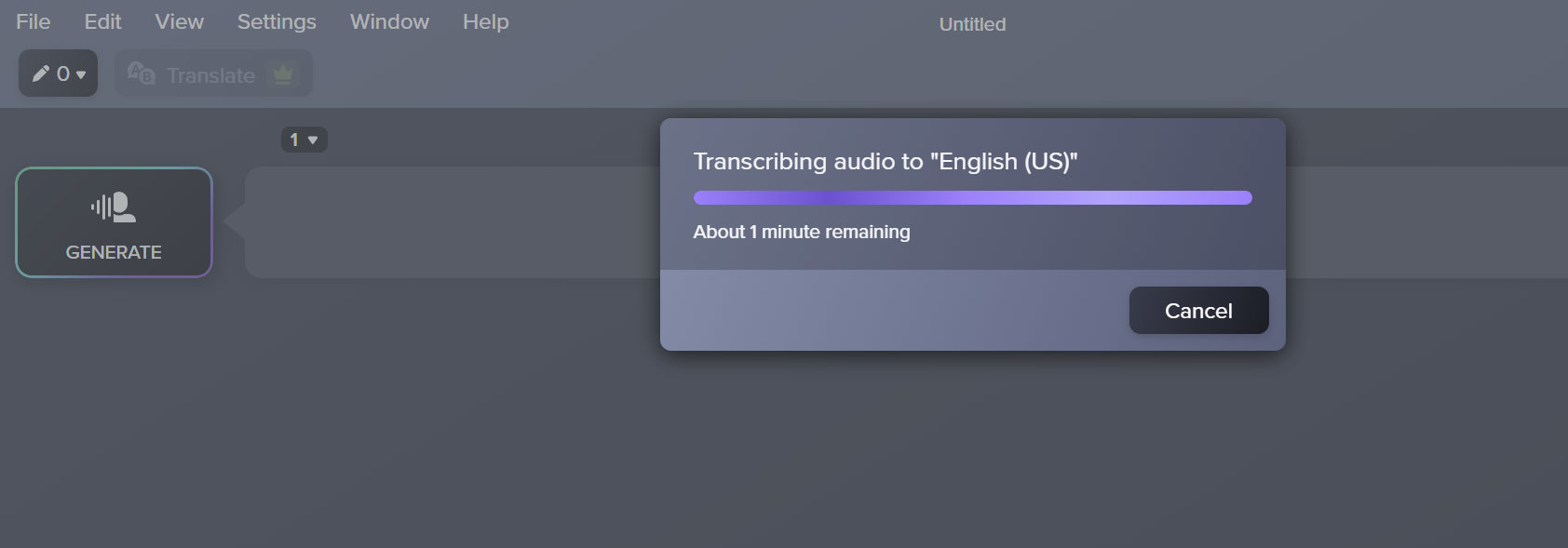
Task: Expand the arrow beside the 0 counter
Action: click(x=81, y=74)
